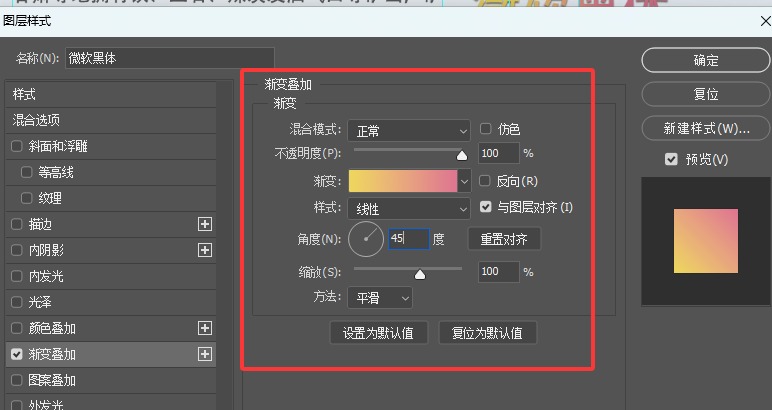This screenshot has width=772, height=410.
Task: Enable the 描边 checkbox
Action: pyautogui.click(x=17, y=224)
